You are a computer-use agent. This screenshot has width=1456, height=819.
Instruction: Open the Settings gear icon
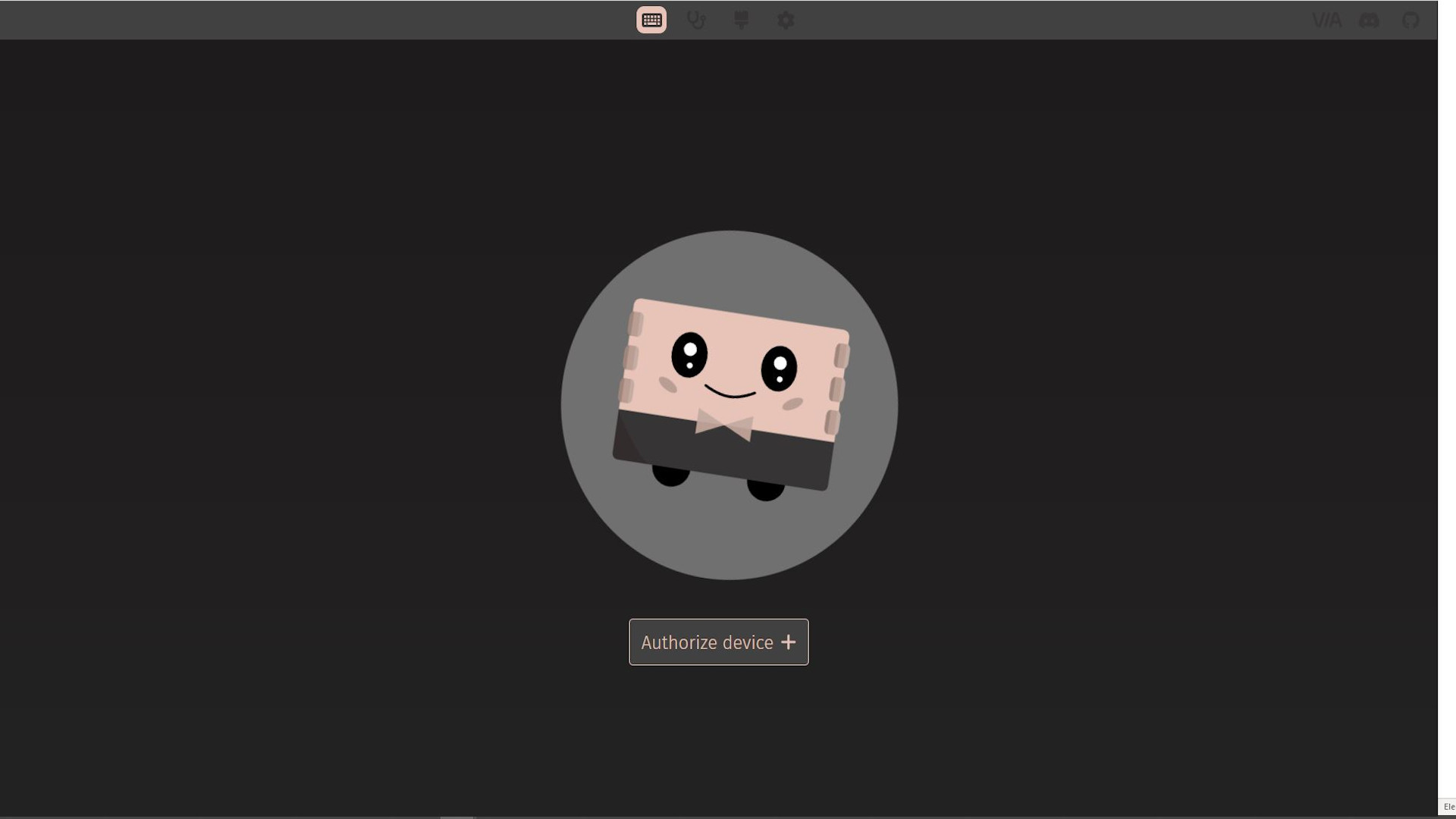[x=786, y=20]
